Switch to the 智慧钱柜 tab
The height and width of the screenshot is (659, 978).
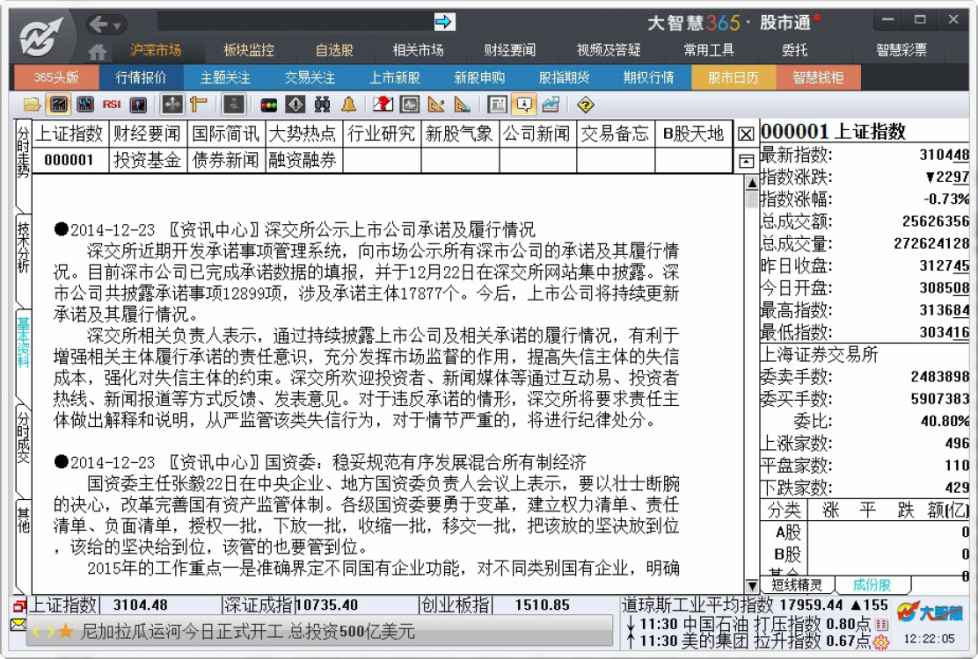(818, 78)
